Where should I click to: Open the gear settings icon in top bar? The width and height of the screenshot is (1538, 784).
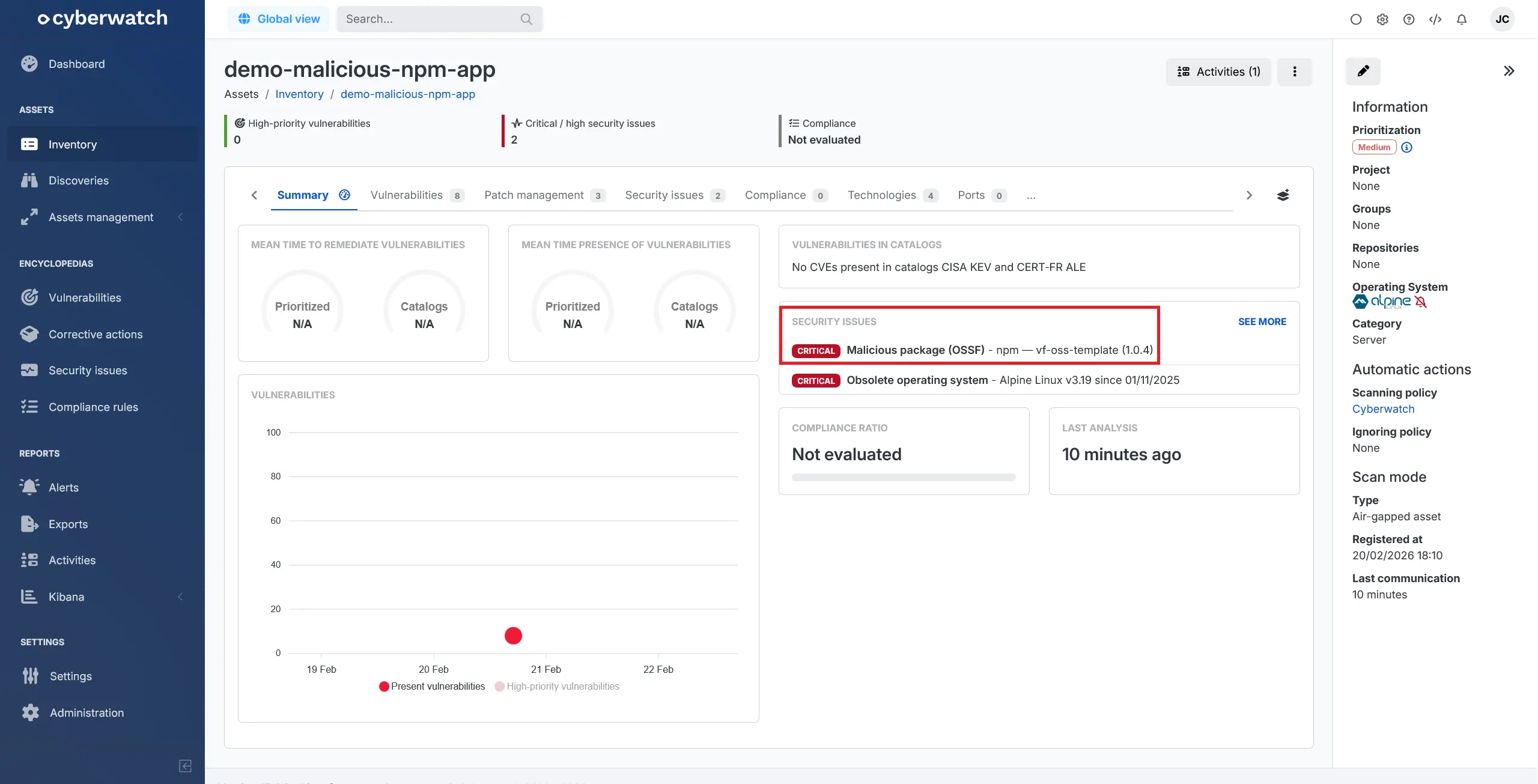point(1382,19)
